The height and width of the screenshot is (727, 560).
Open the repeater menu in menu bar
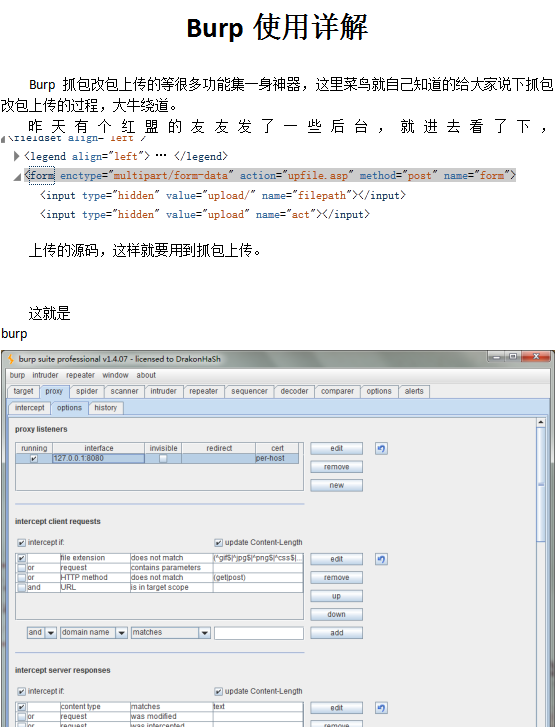80,375
